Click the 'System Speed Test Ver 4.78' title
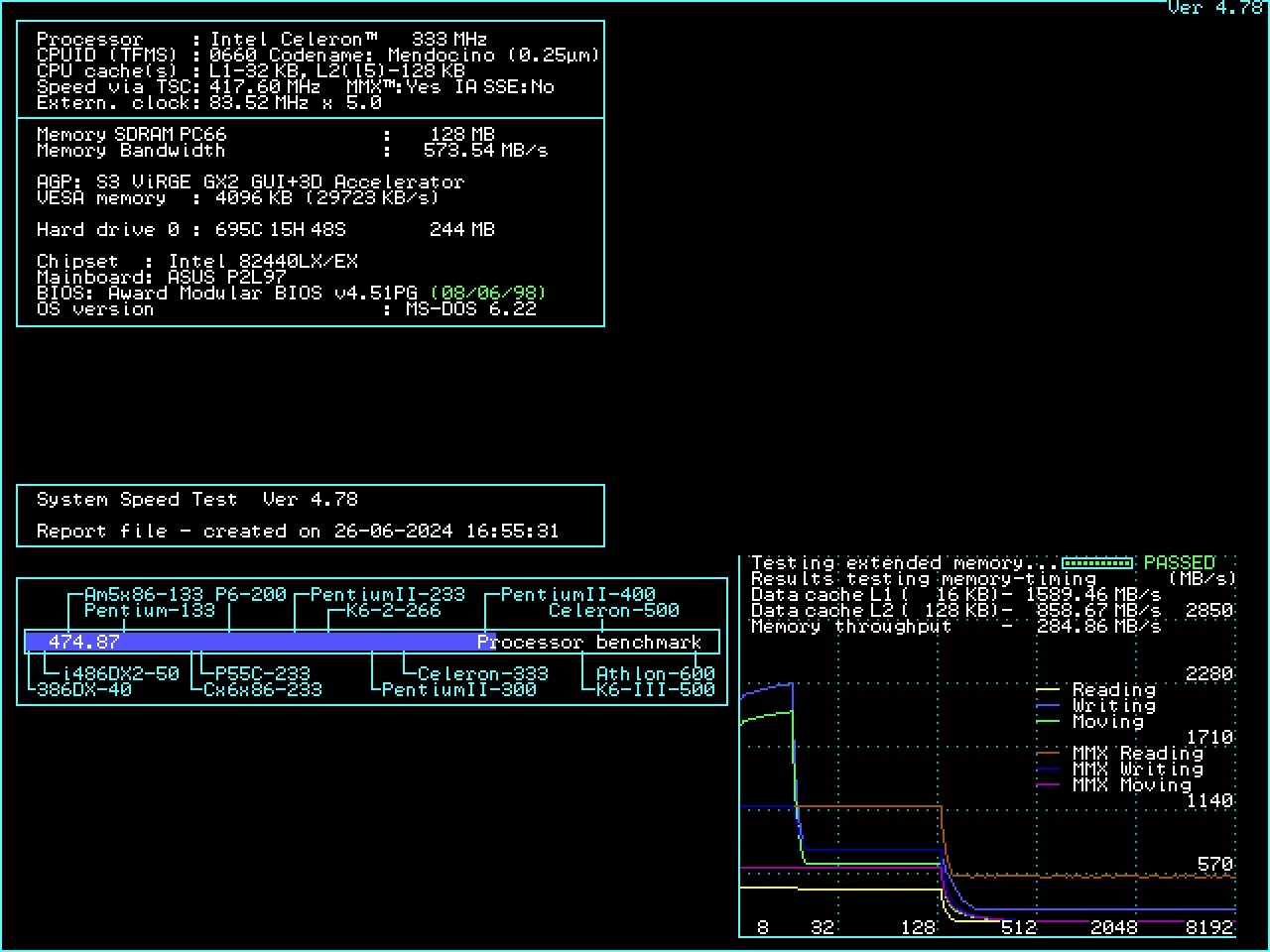The width and height of the screenshot is (1270, 952). click(x=197, y=500)
